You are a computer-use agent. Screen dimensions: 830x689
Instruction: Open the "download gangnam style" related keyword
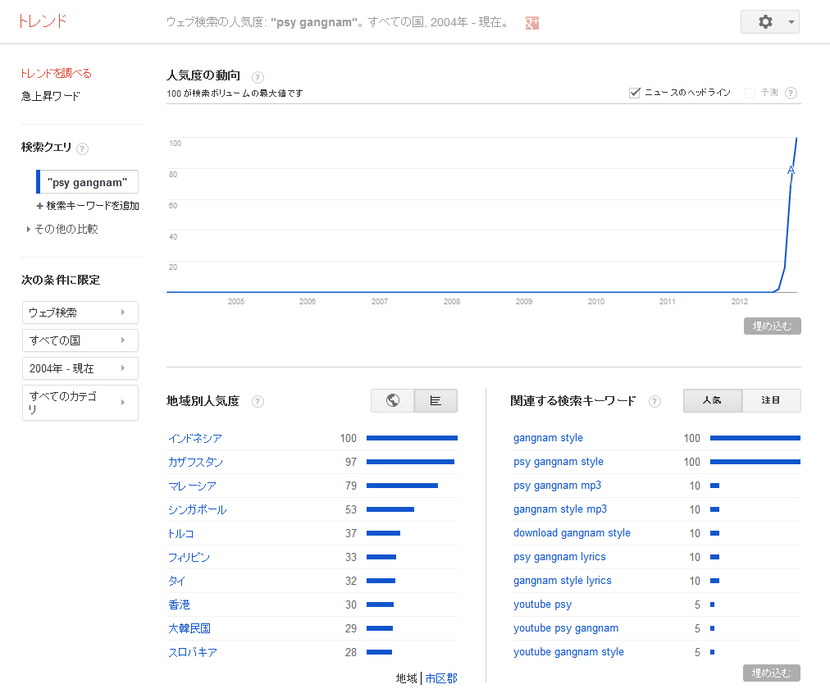coord(572,533)
